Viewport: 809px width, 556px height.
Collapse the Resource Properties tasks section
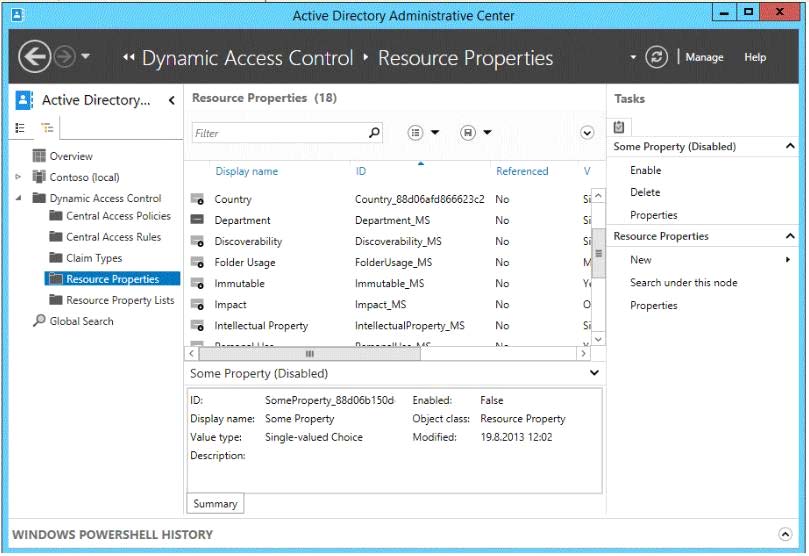790,236
